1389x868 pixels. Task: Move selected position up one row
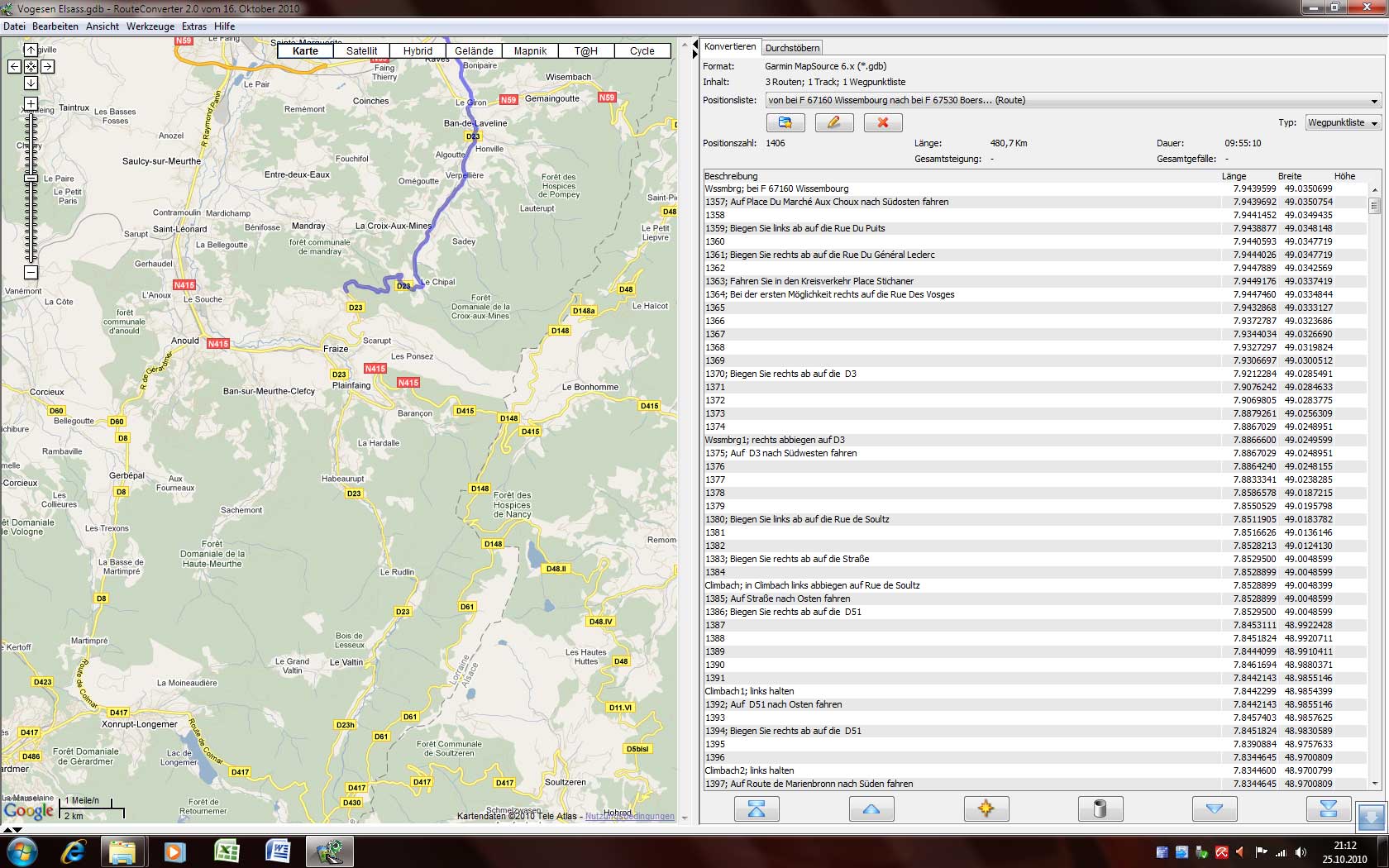(x=871, y=808)
